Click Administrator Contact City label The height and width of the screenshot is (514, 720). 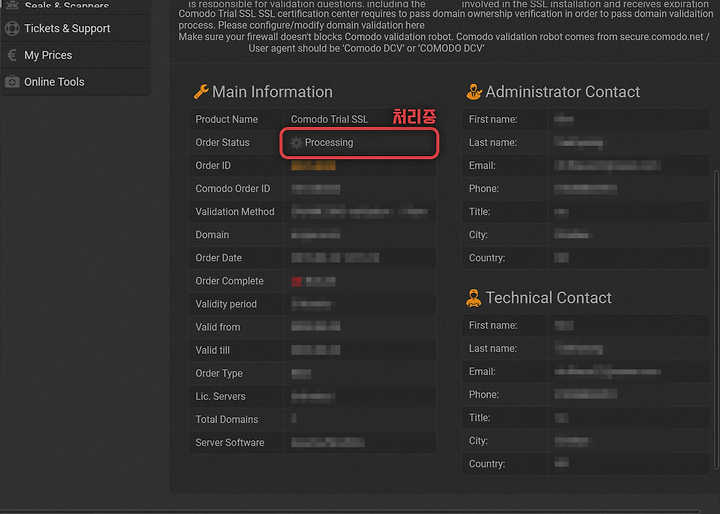click(x=478, y=235)
